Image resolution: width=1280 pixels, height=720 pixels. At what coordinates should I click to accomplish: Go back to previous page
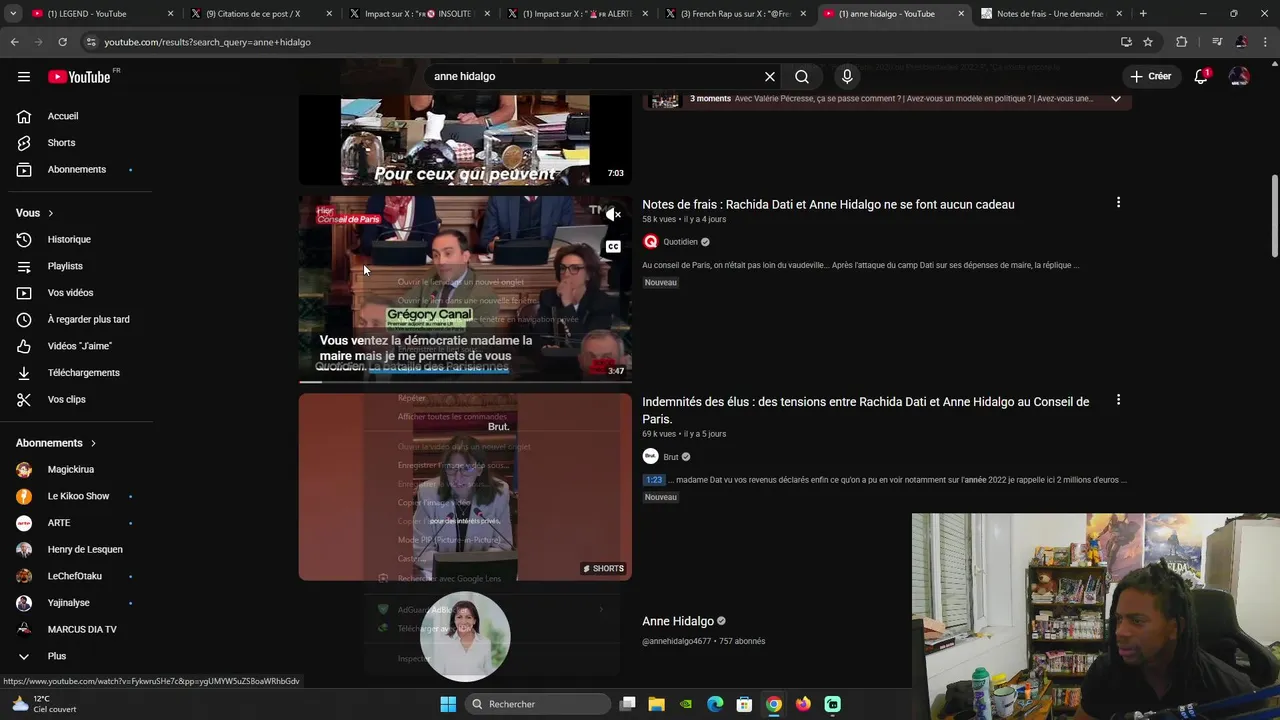coord(14,42)
